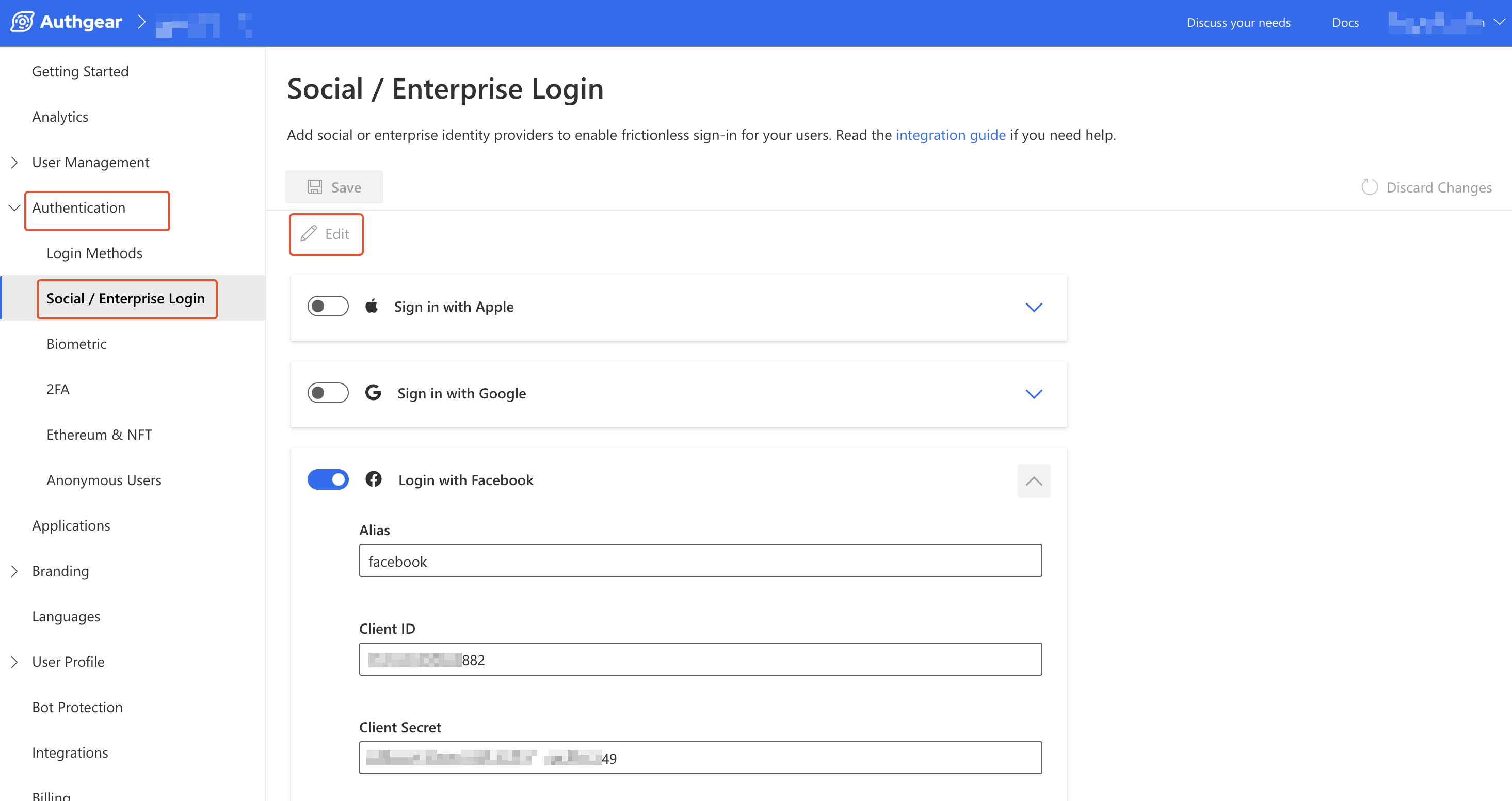Click the breadcrumb arrow next to Authgear
Screen dimensions: 1512x801
141,22
